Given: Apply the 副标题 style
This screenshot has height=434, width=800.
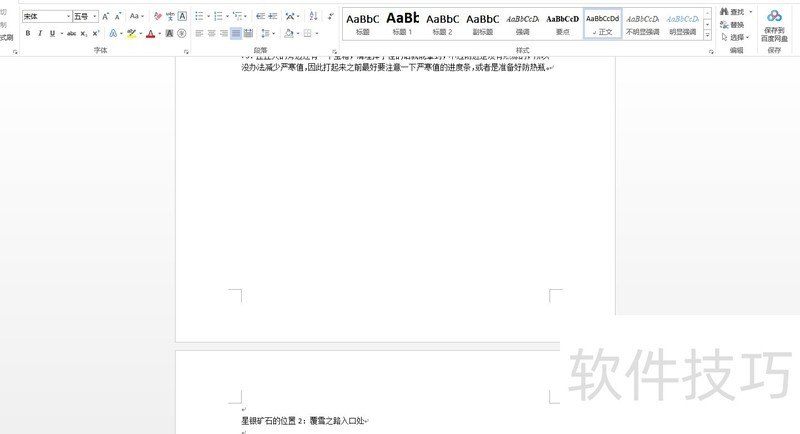Looking at the screenshot, I should 482,23.
